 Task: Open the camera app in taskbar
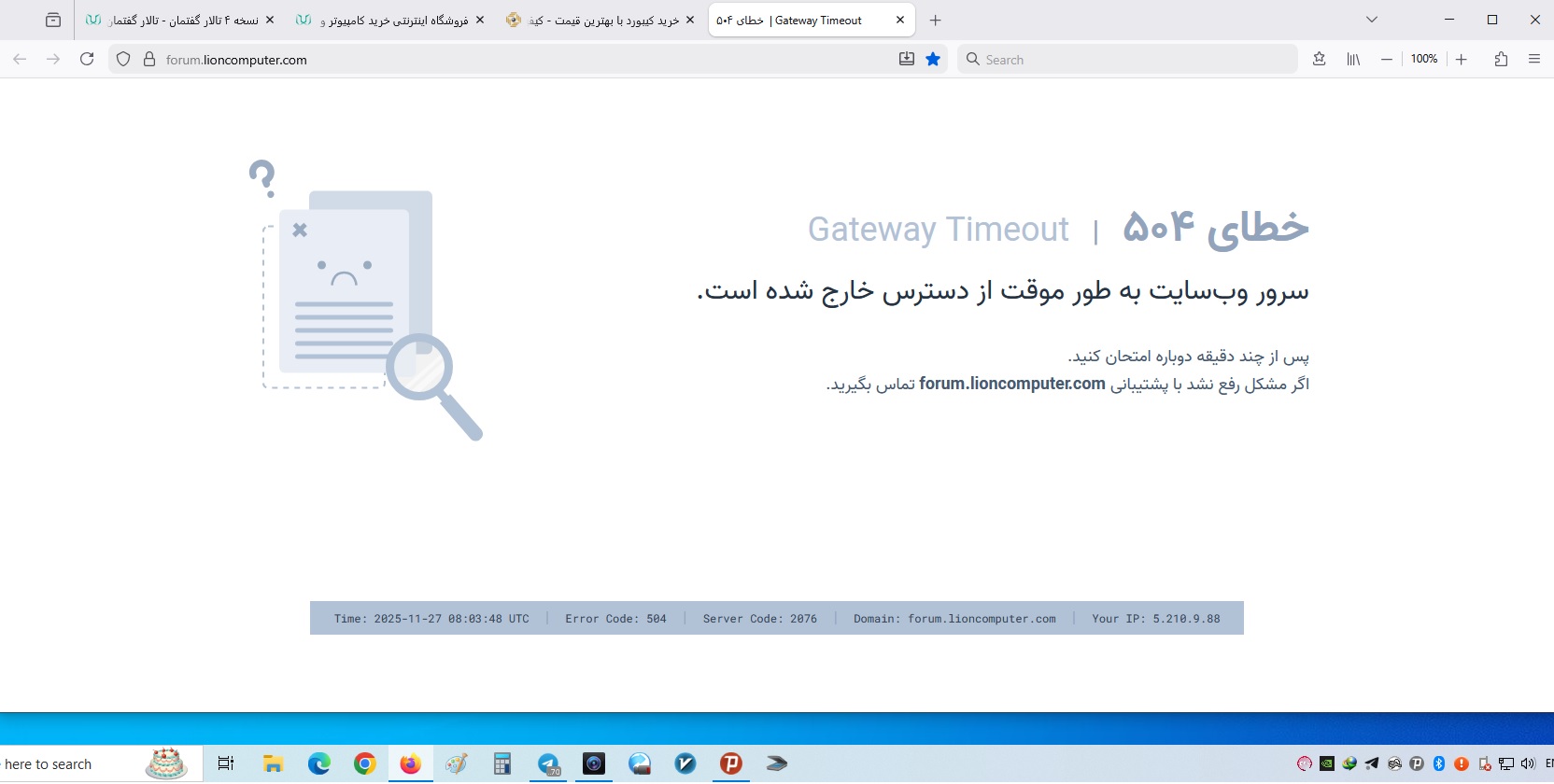(x=594, y=763)
